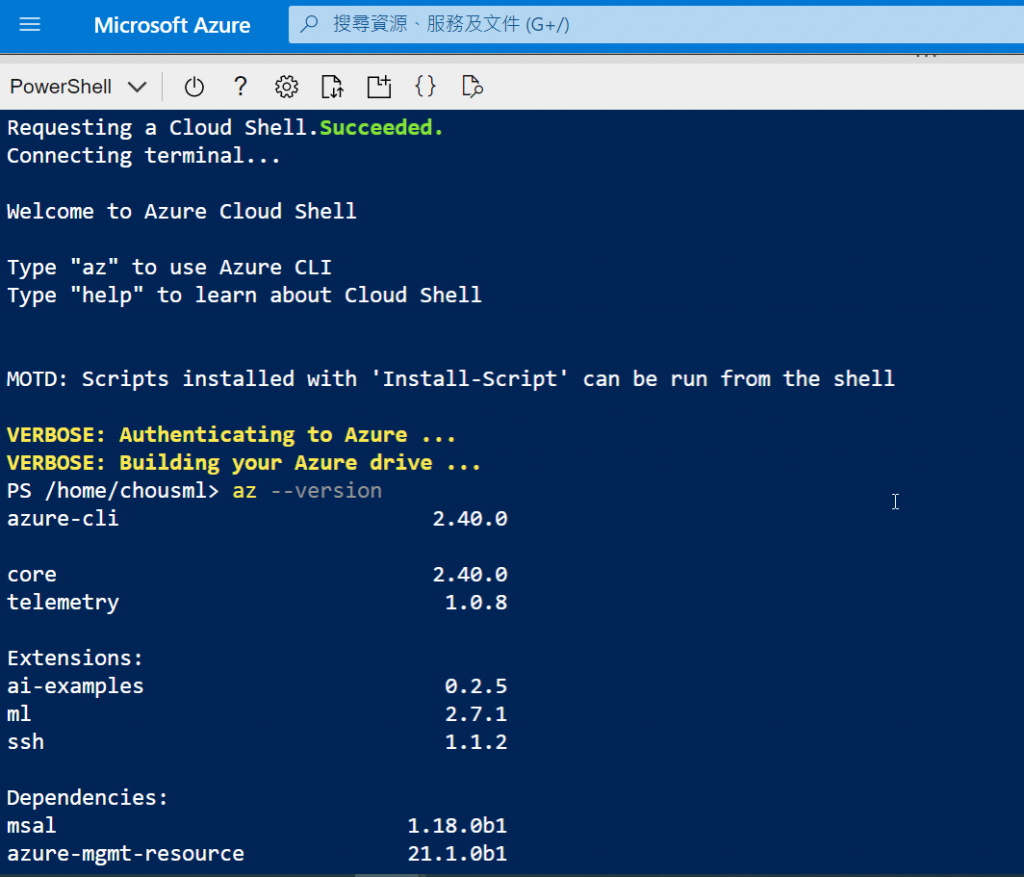This screenshot has width=1024, height=877.
Task: Select telemetry version 1.0.8 value
Action: coord(475,602)
